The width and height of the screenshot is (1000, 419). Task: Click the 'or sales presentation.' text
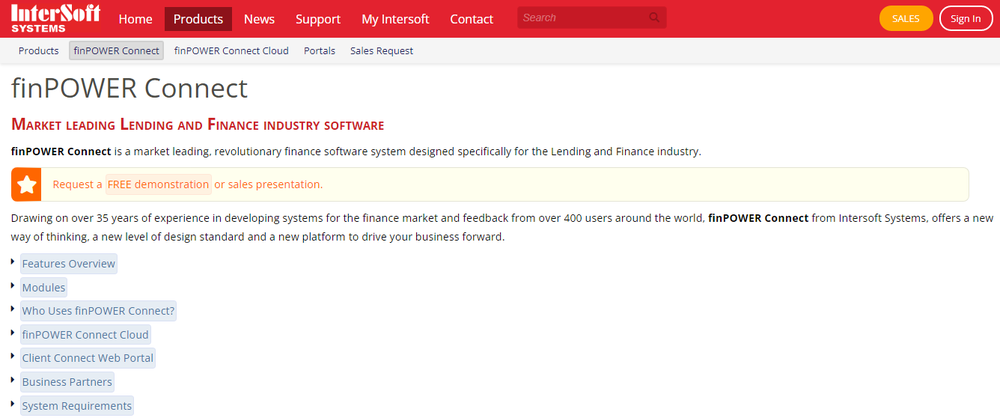[268, 184]
